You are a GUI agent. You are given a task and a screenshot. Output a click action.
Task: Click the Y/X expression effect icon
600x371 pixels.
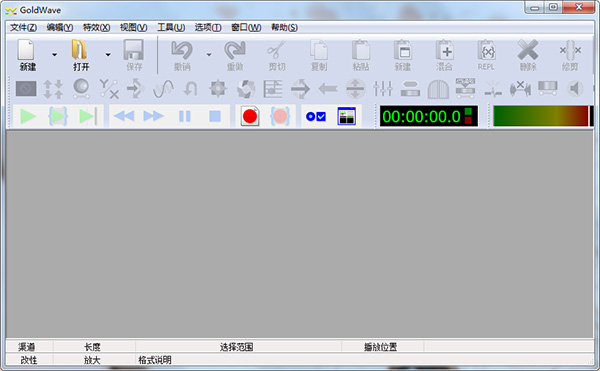pyautogui.click(x=109, y=89)
